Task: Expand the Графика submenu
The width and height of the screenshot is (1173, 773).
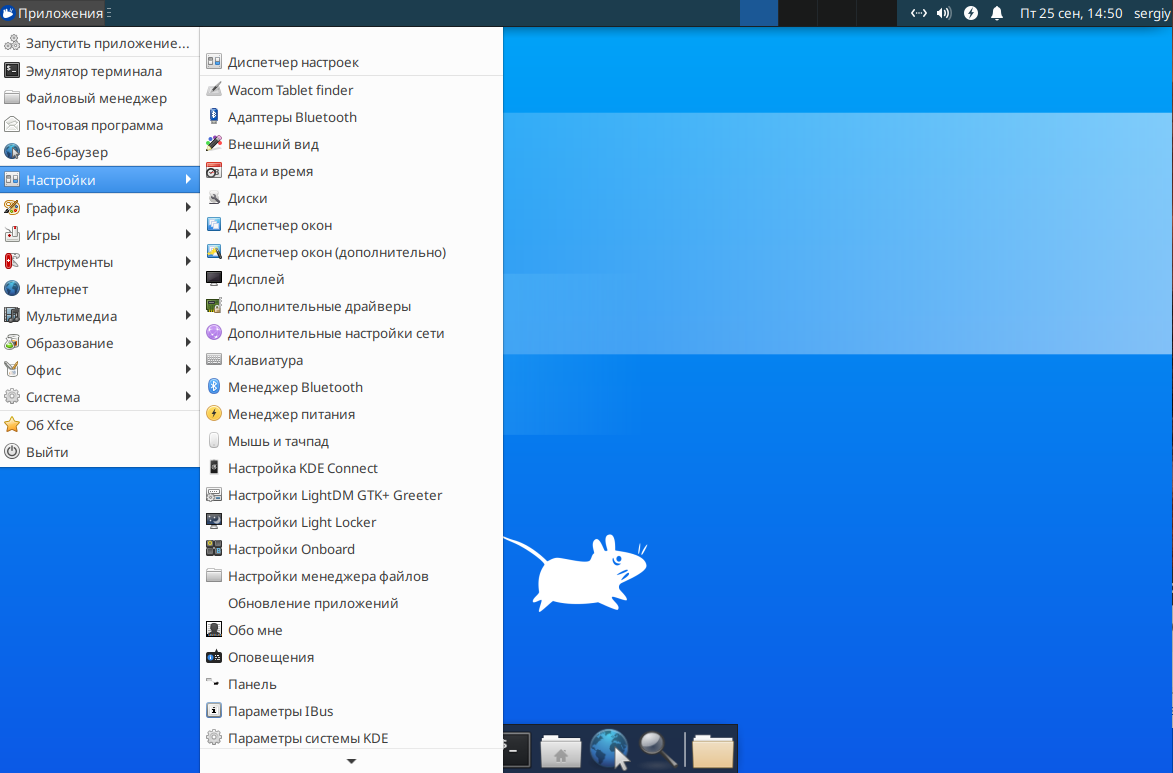Action: (100, 208)
